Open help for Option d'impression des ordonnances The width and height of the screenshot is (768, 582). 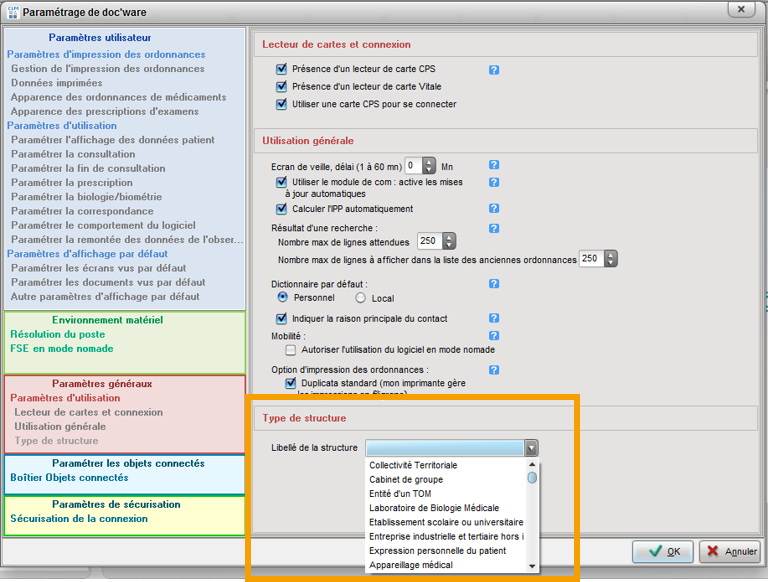click(494, 370)
